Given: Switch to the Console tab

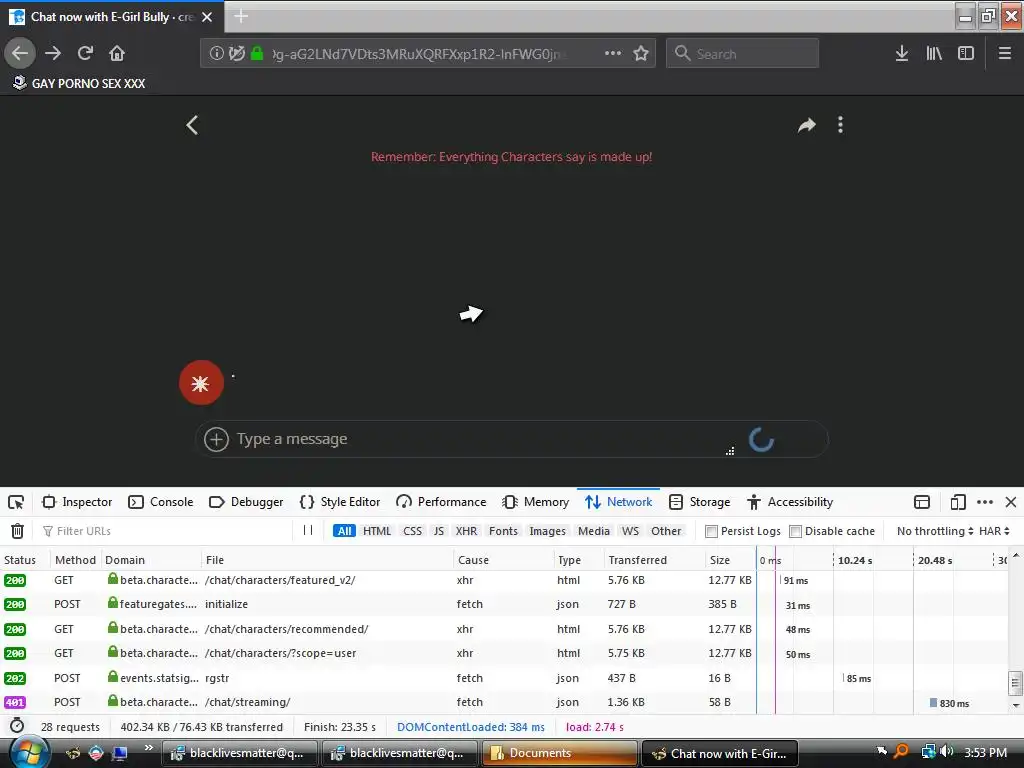Looking at the screenshot, I should pos(161,502).
